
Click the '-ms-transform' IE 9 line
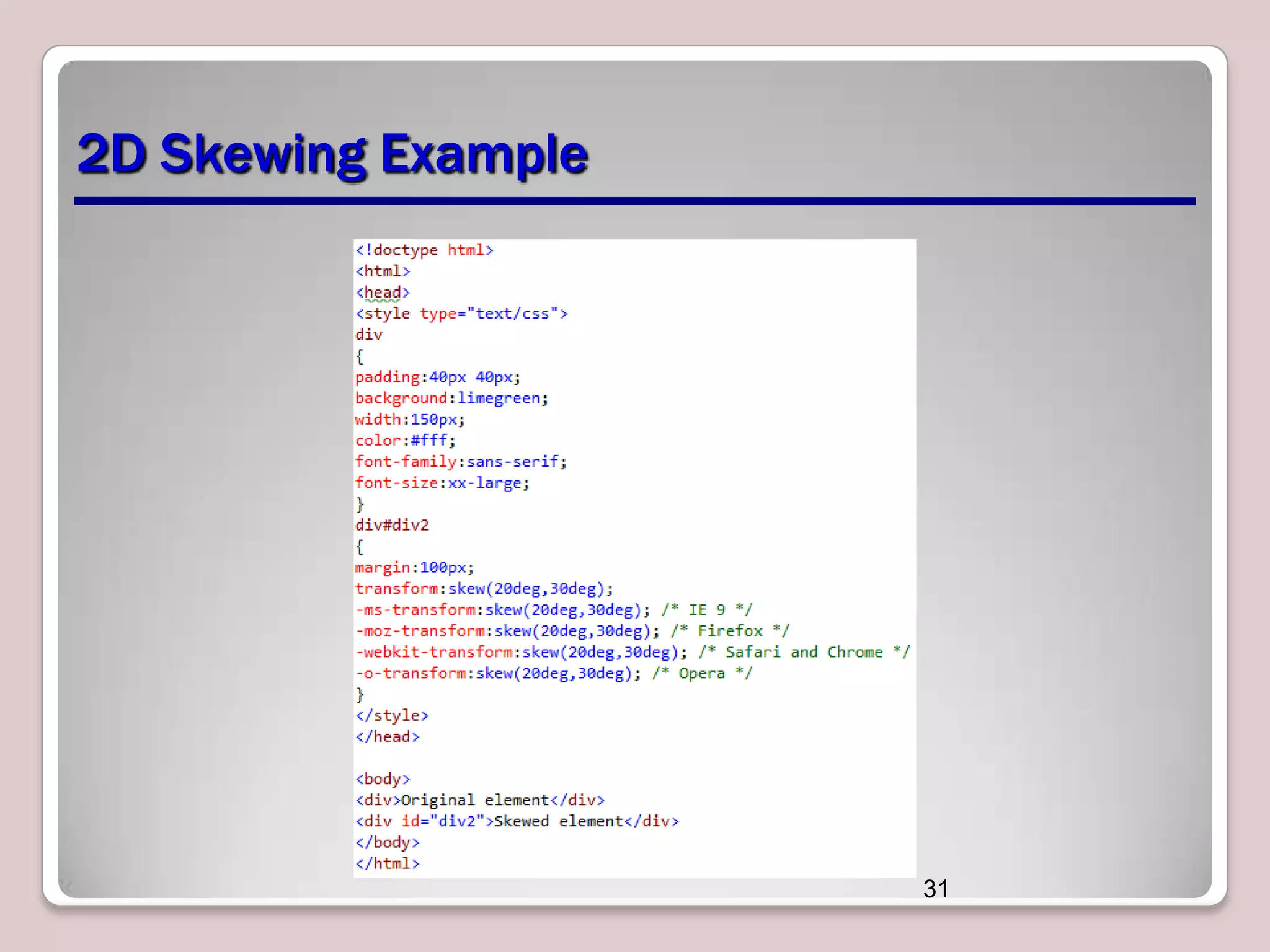[553, 610]
